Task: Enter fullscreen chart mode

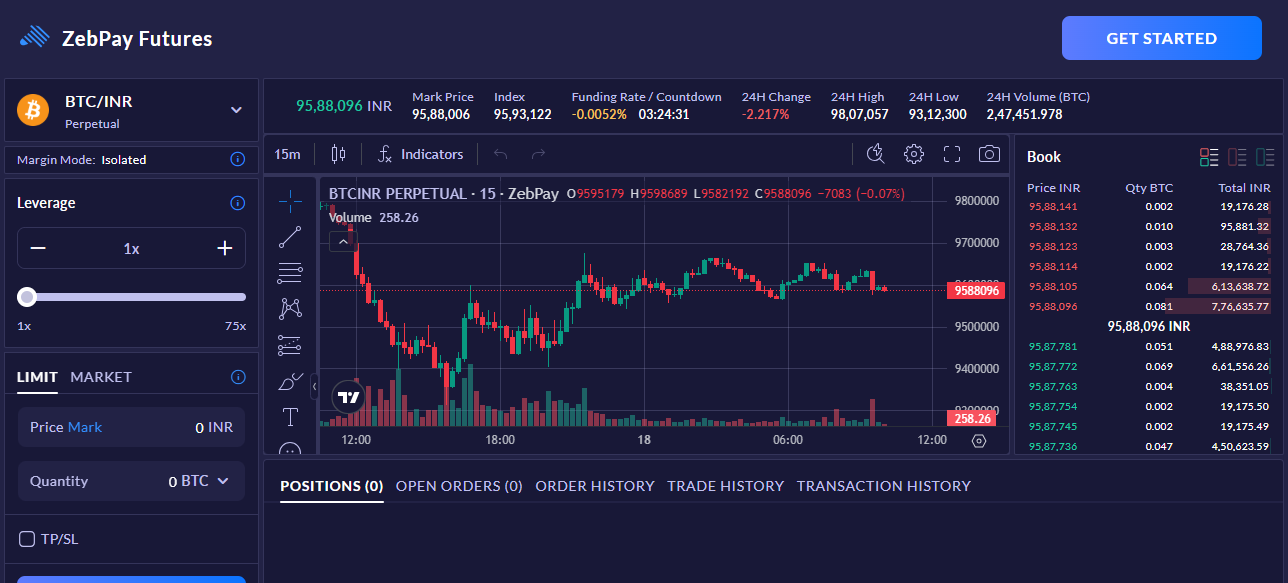Action: [x=952, y=154]
